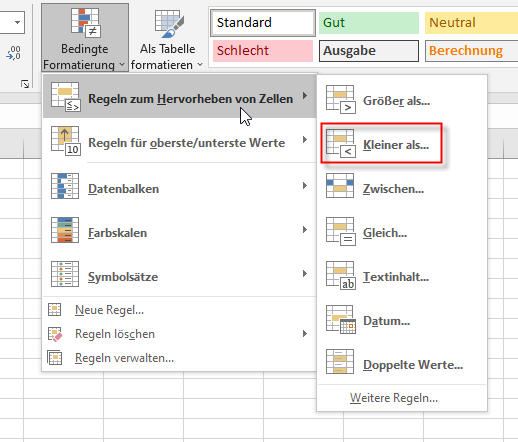Image resolution: width=518 pixels, height=442 pixels.
Task: Apply the Gut green cell style
Action: pos(369,23)
